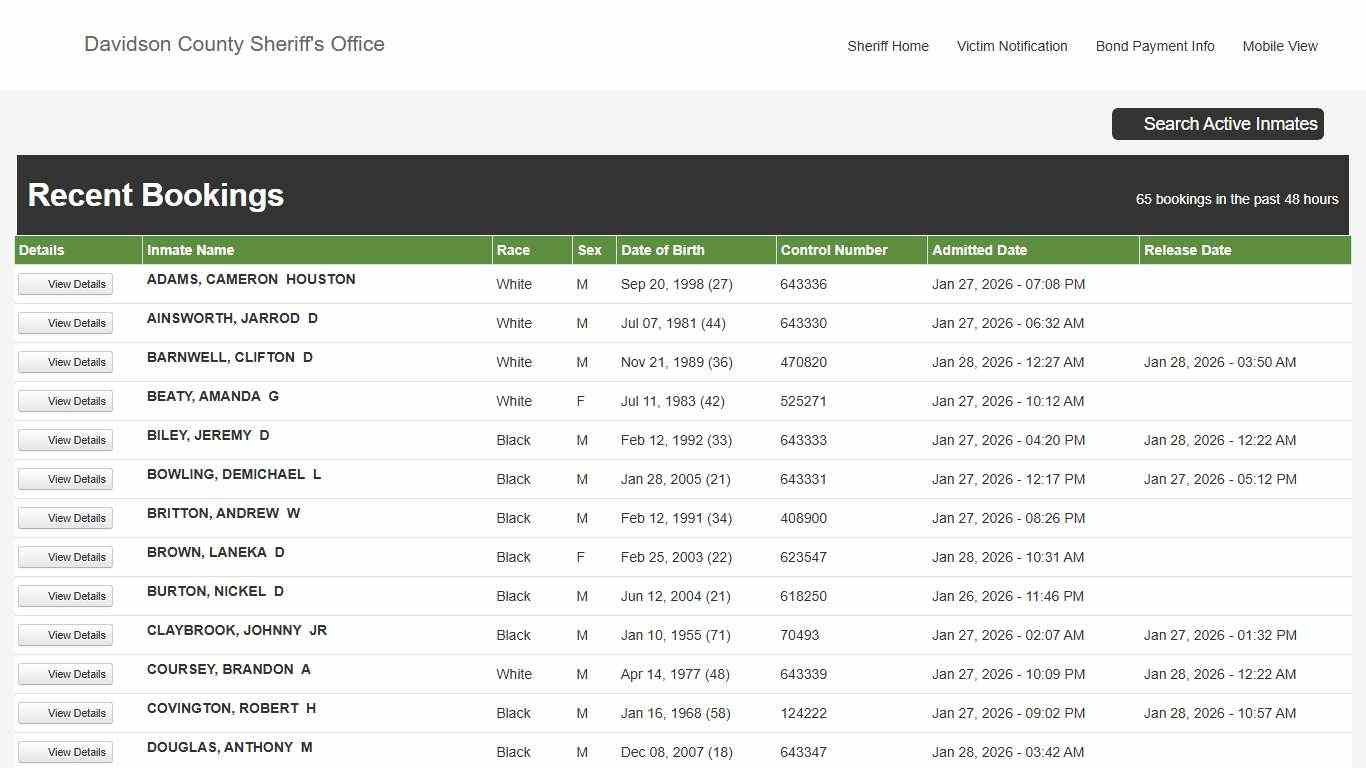Screen dimensions: 1366x768
Task: View details for BRITTON, ANDREW W
Action: click(65, 518)
